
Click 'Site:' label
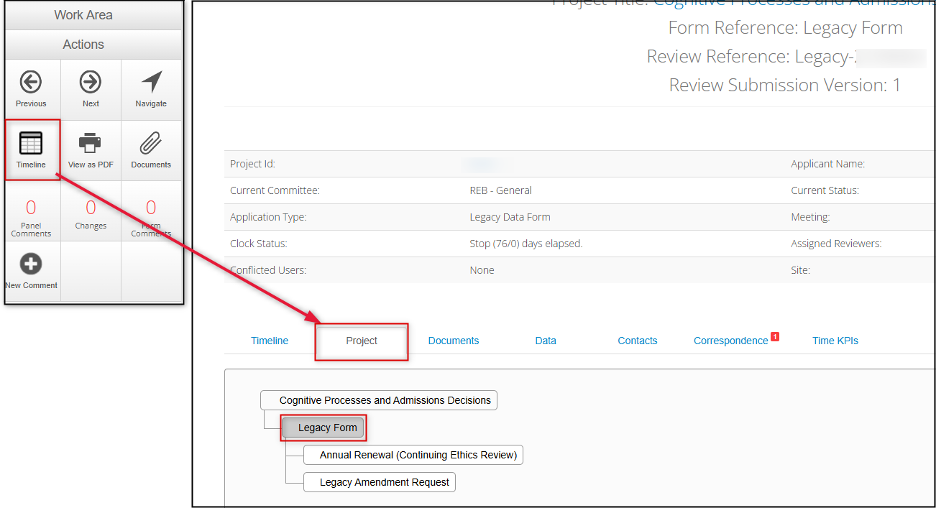pyautogui.click(x=800, y=270)
